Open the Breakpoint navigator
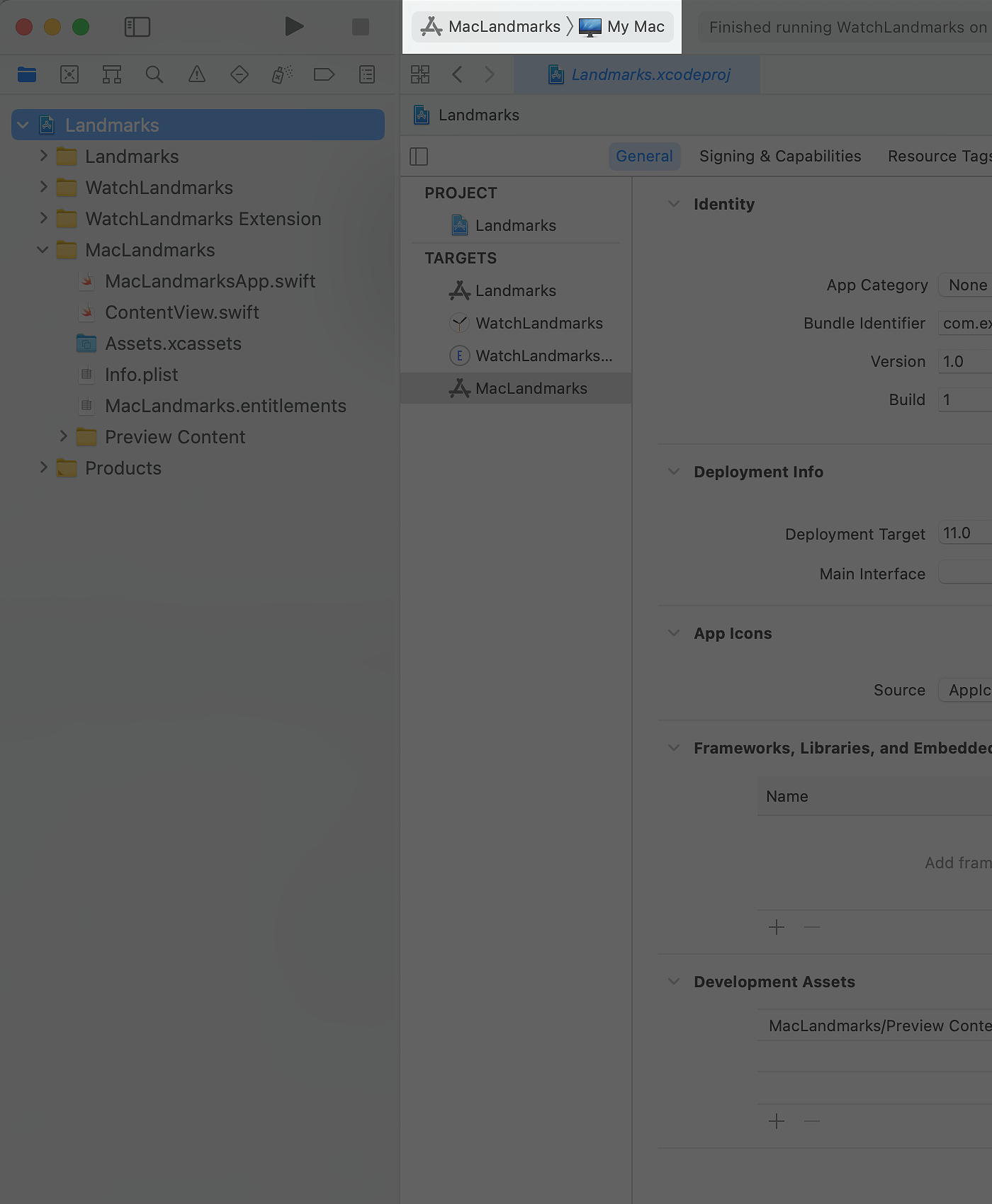Viewport: 992px width, 1204px height. tap(324, 74)
